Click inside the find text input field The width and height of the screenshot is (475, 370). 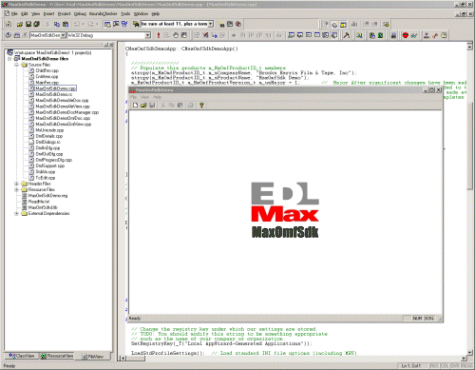coord(174,24)
